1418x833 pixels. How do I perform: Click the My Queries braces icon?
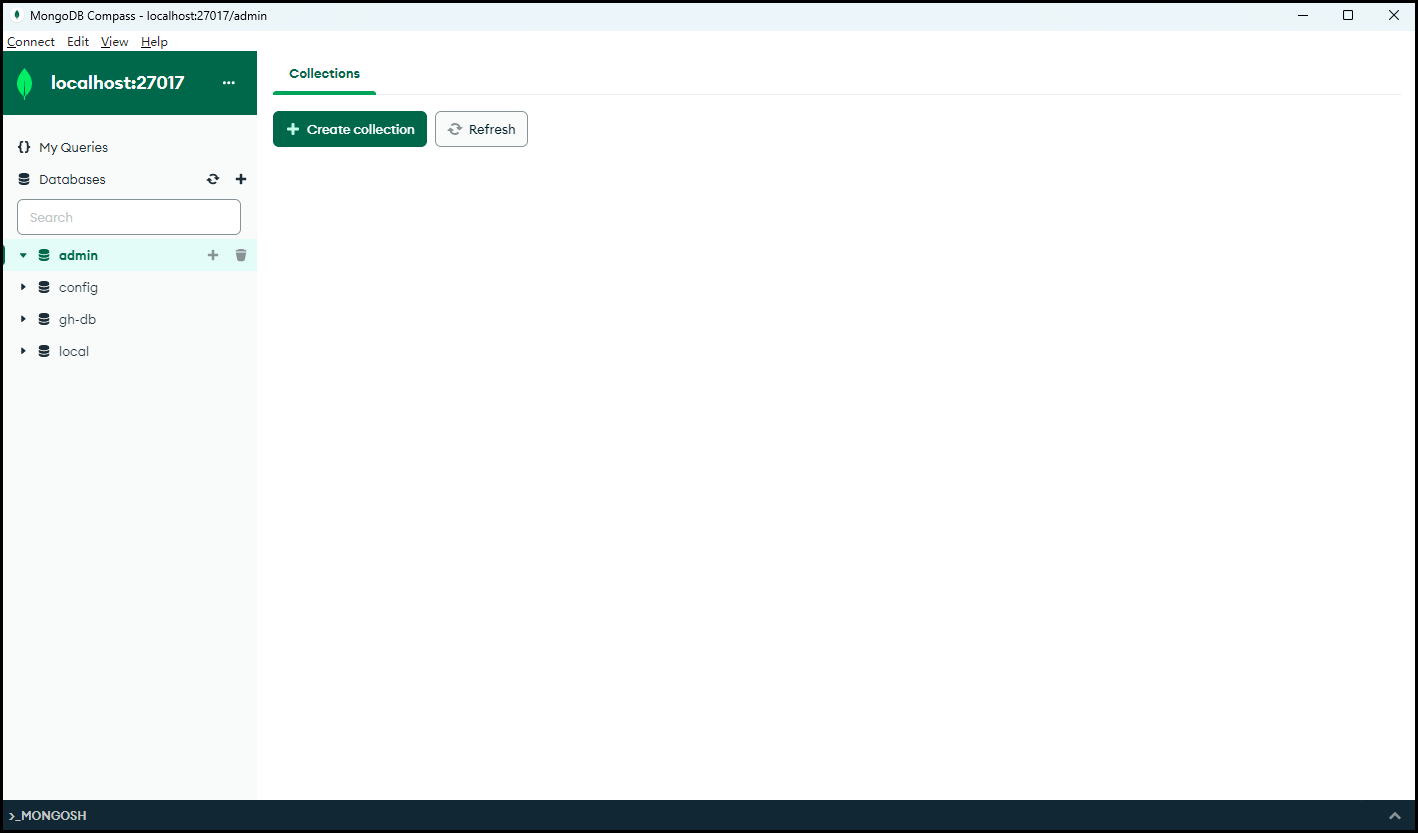click(24, 148)
